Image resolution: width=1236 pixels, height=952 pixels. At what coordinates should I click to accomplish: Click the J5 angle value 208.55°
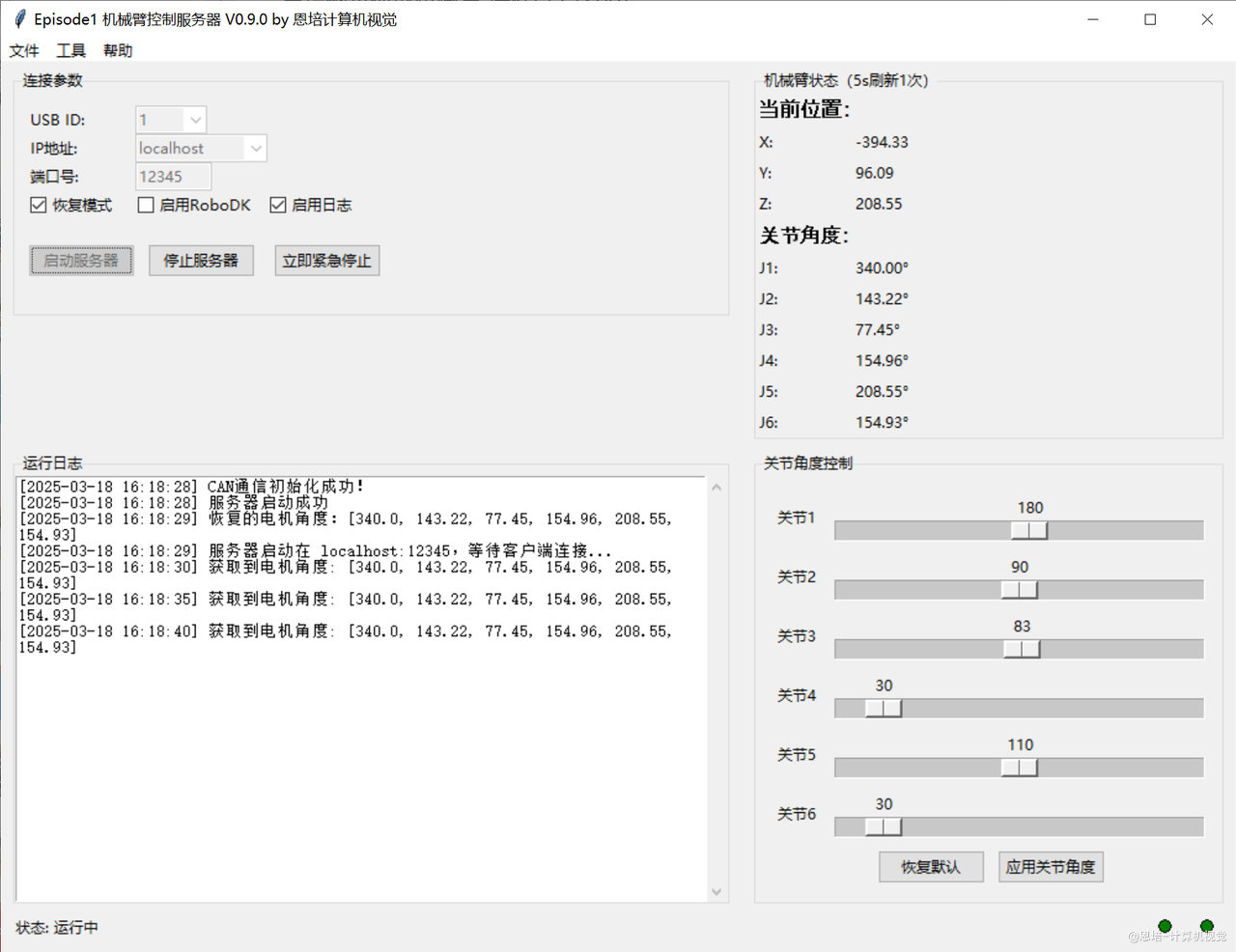tap(882, 391)
